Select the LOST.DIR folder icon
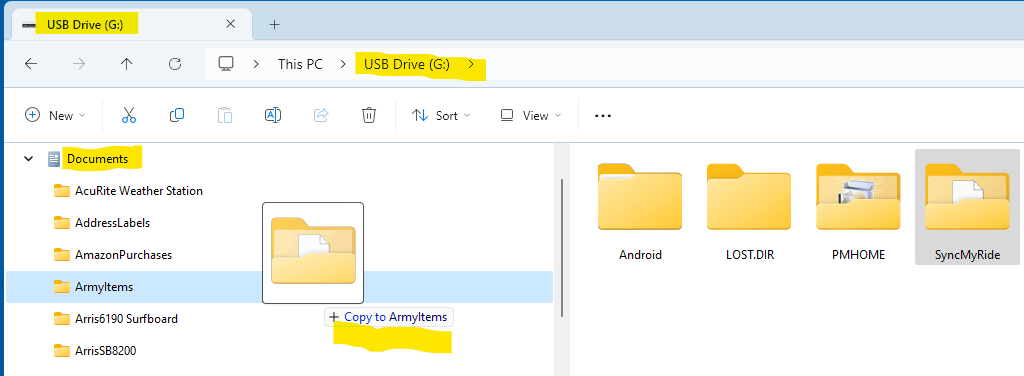Screen dimensions: 1024x376 point(749,197)
